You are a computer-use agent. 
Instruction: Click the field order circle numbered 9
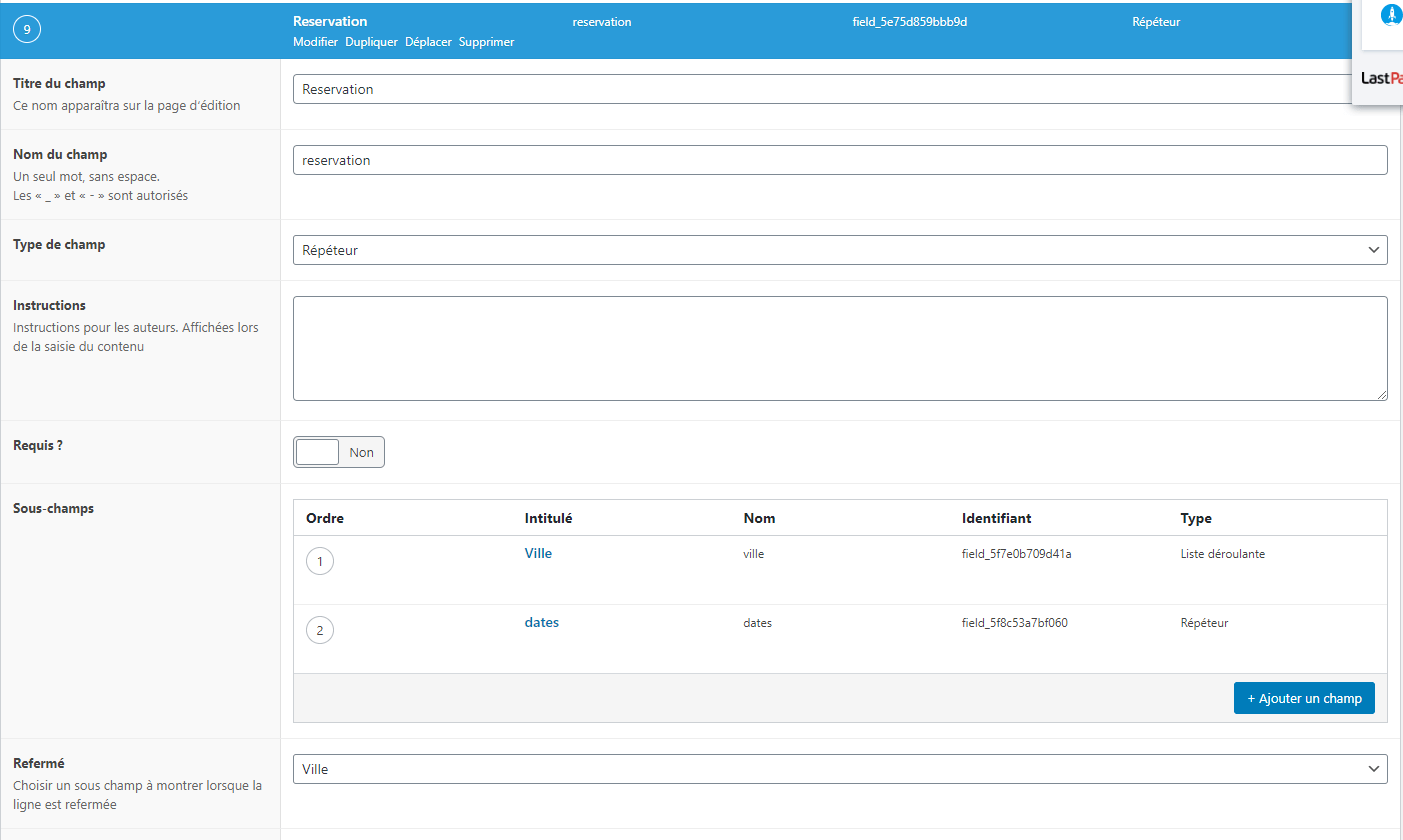(26, 30)
